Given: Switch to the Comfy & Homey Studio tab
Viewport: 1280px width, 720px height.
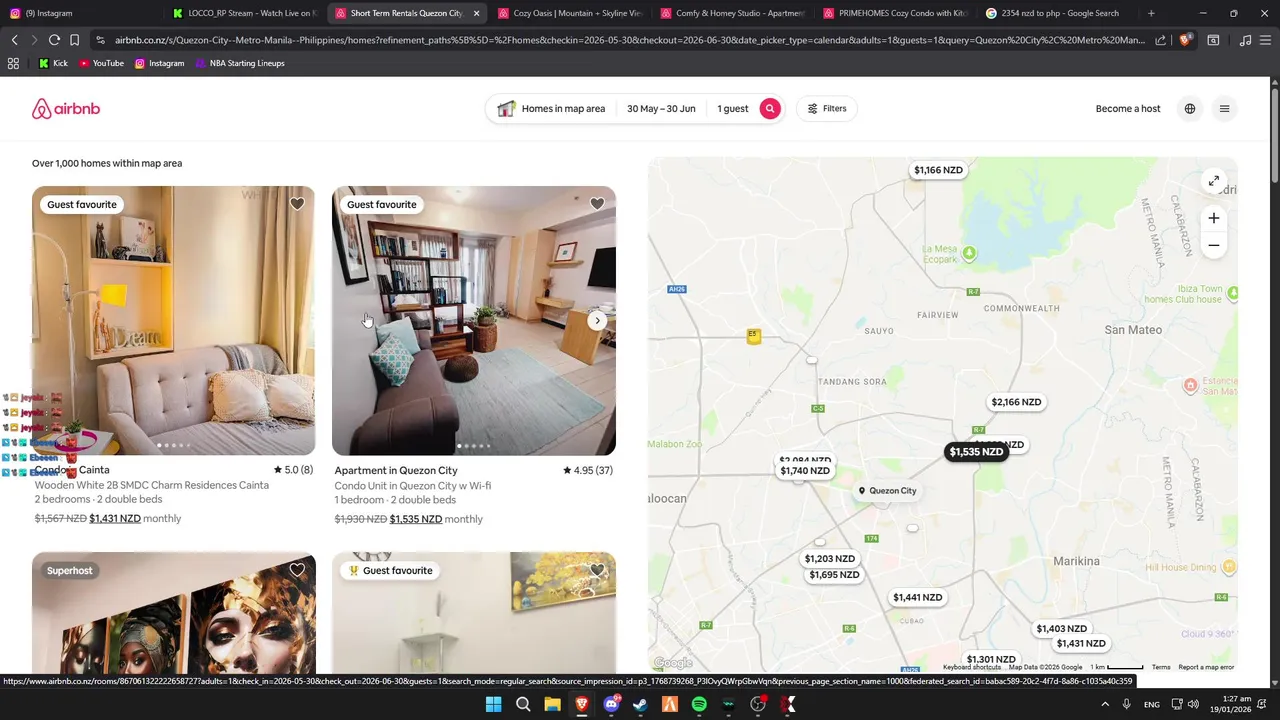Looking at the screenshot, I should pyautogui.click(x=732, y=13).
